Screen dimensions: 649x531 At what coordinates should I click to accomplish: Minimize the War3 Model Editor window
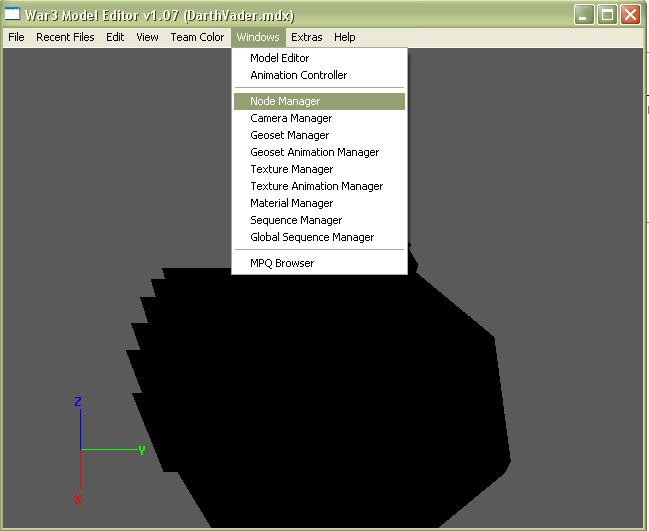[x=584, y=15]
